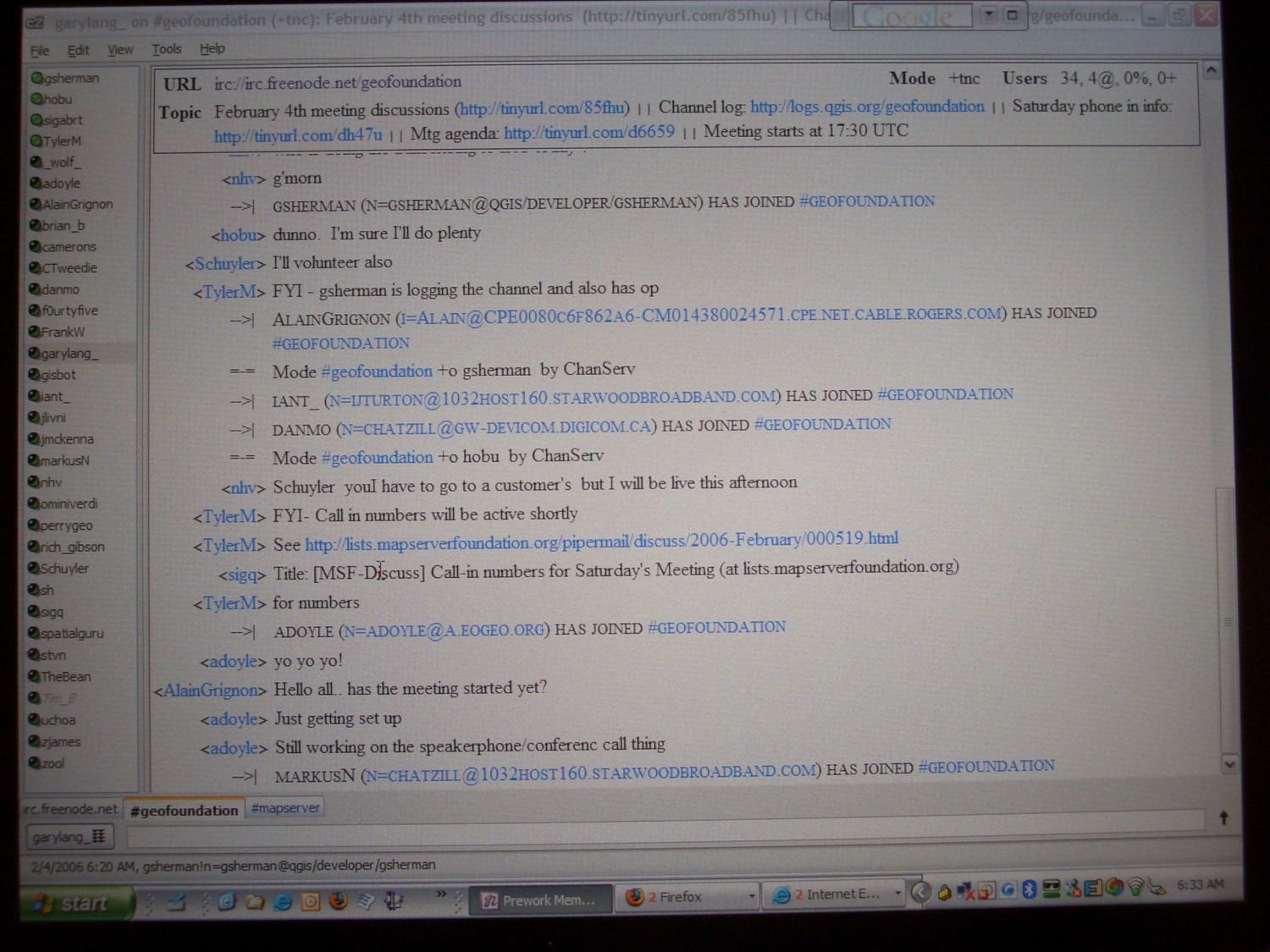Click the Firefox quick launch icon
Viewport: 1270px width, 952px height.
(338, 901)
